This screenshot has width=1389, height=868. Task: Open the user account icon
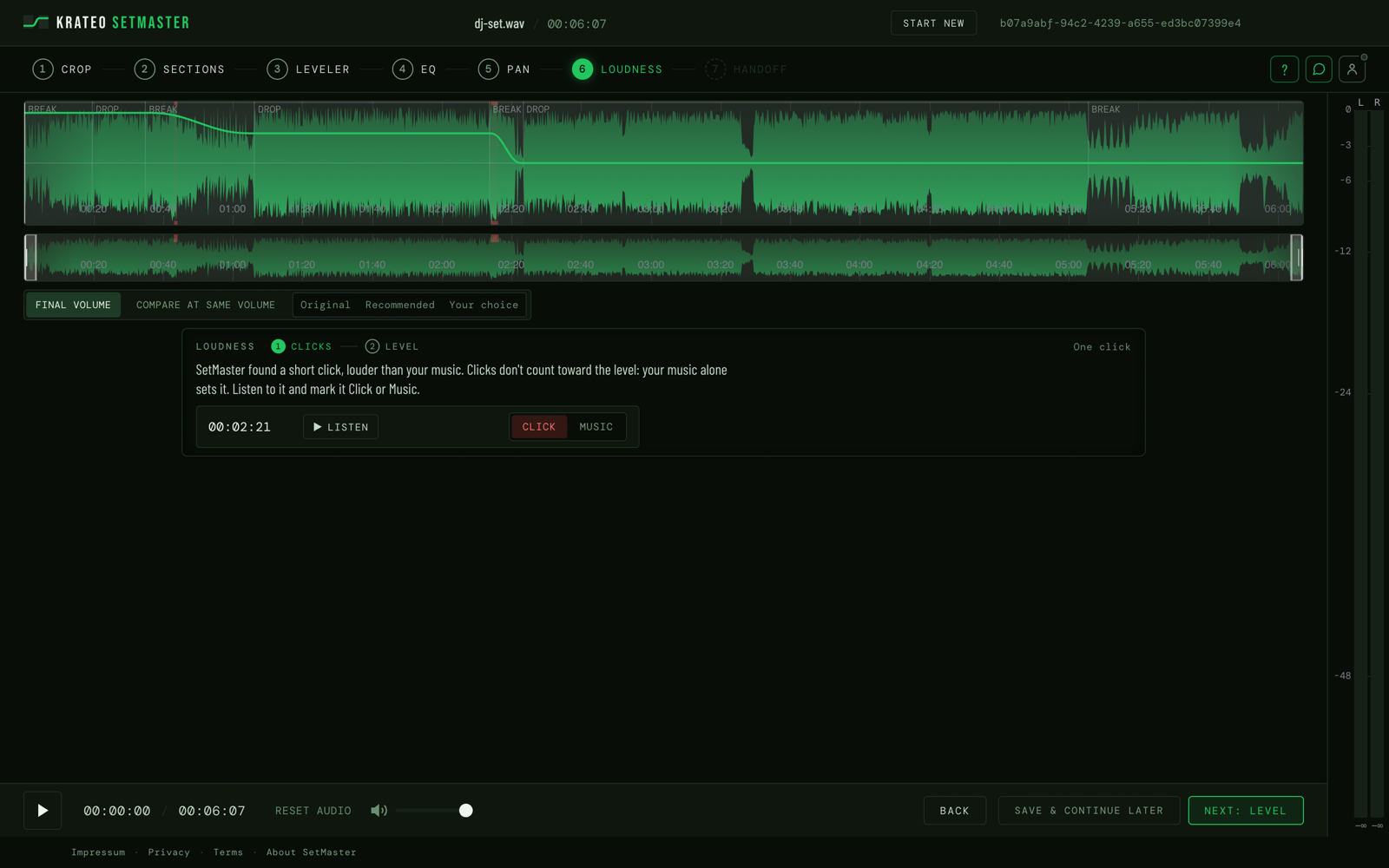tap(1352, 69)
